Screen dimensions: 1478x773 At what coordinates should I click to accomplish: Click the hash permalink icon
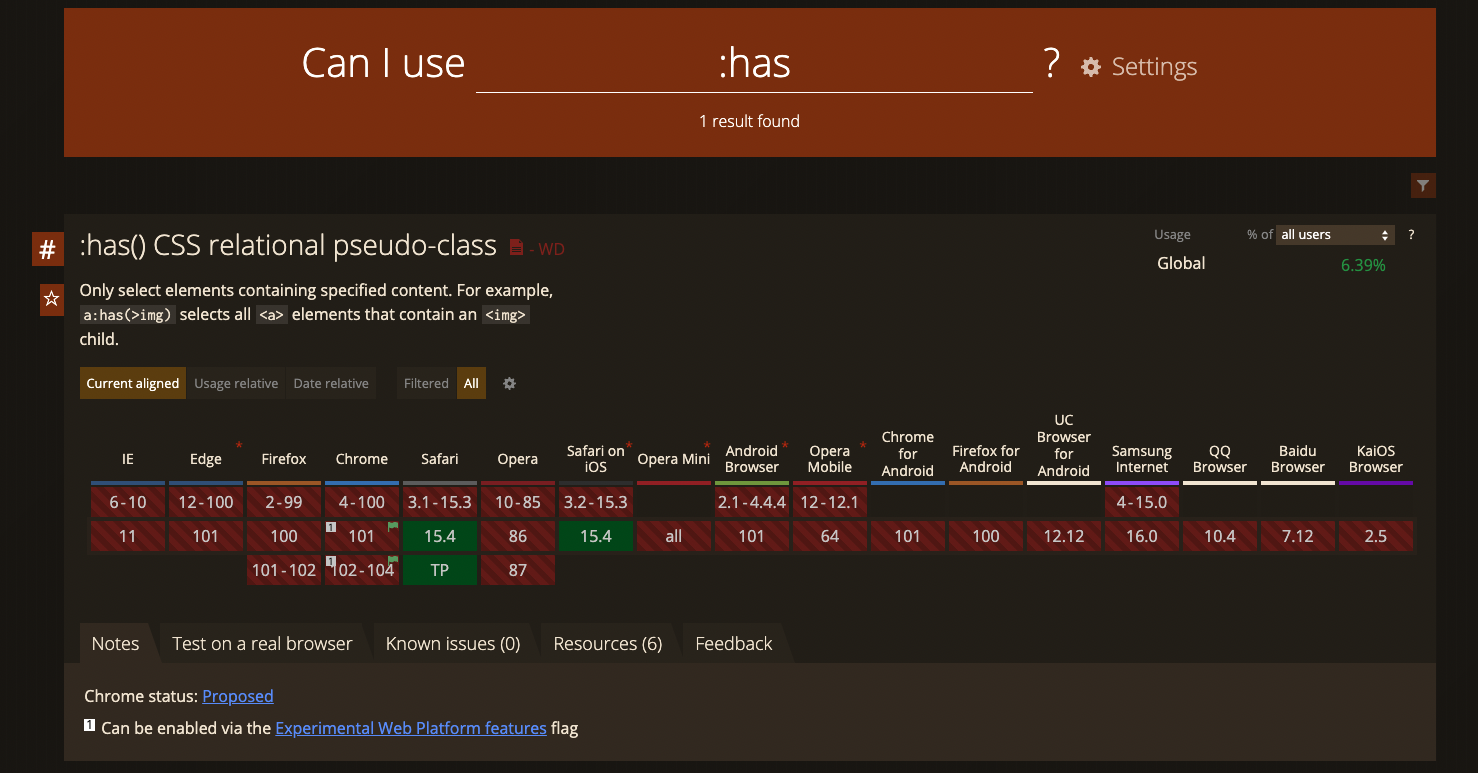coord(47,249)
